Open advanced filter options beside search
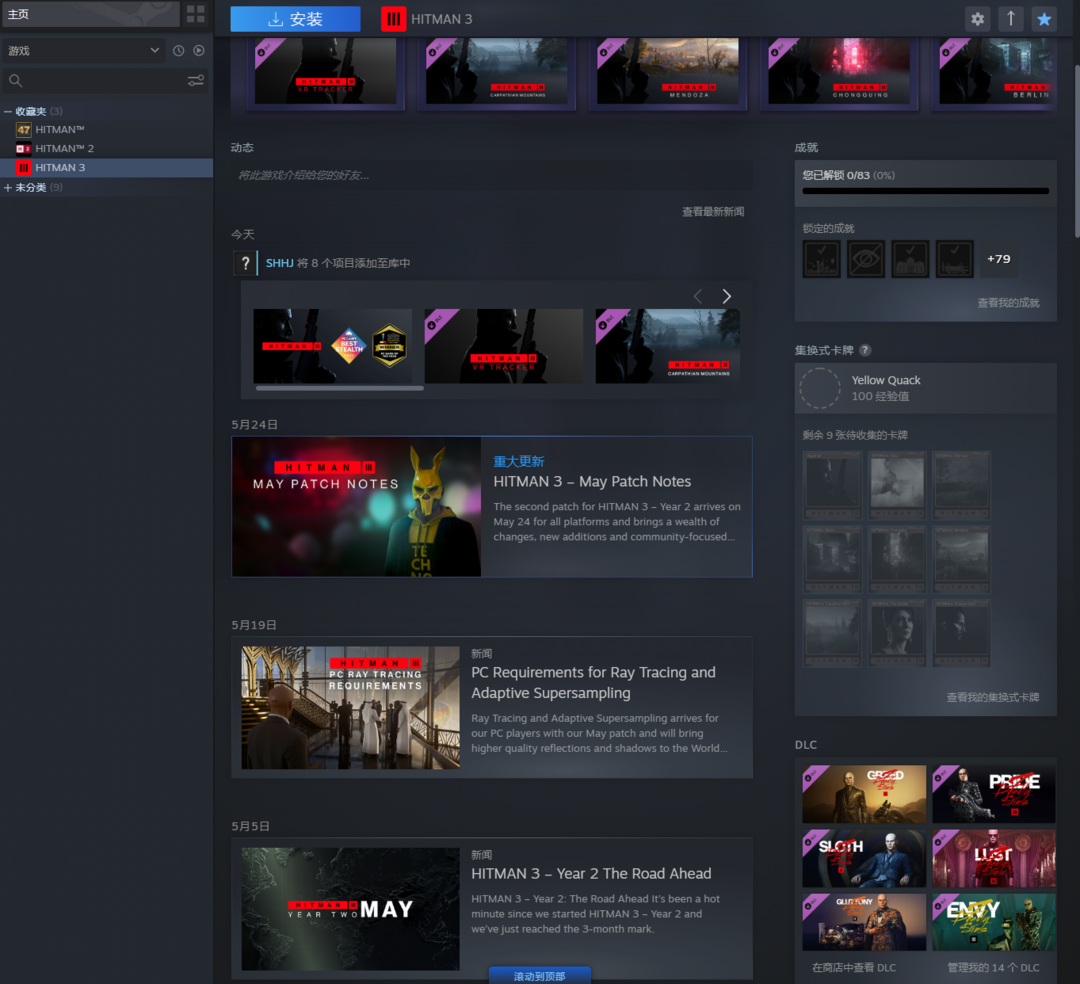The width and height of the screenshot is (1080, 984). coord(195,81)
